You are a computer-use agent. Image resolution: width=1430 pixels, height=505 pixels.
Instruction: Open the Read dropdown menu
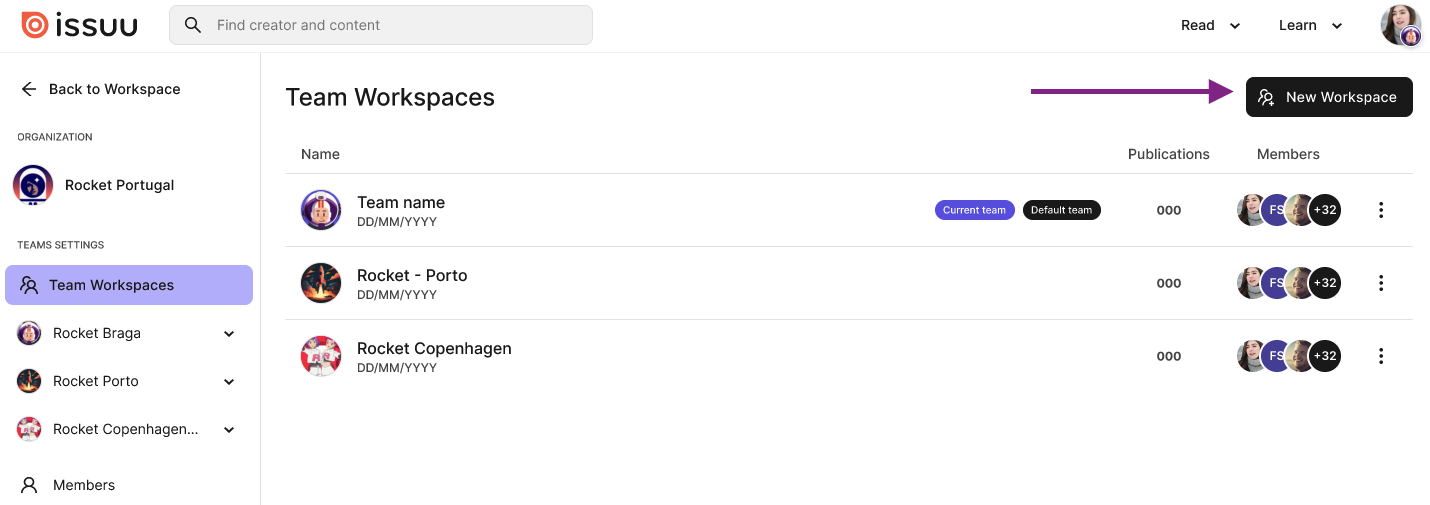click(1210, 25)
